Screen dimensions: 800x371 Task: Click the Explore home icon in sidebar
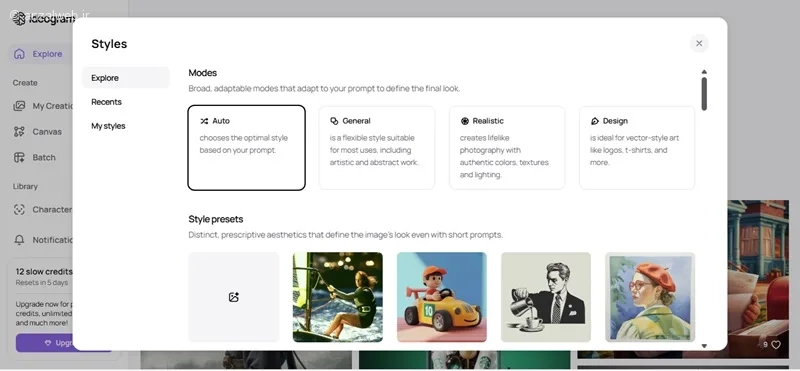19,54
